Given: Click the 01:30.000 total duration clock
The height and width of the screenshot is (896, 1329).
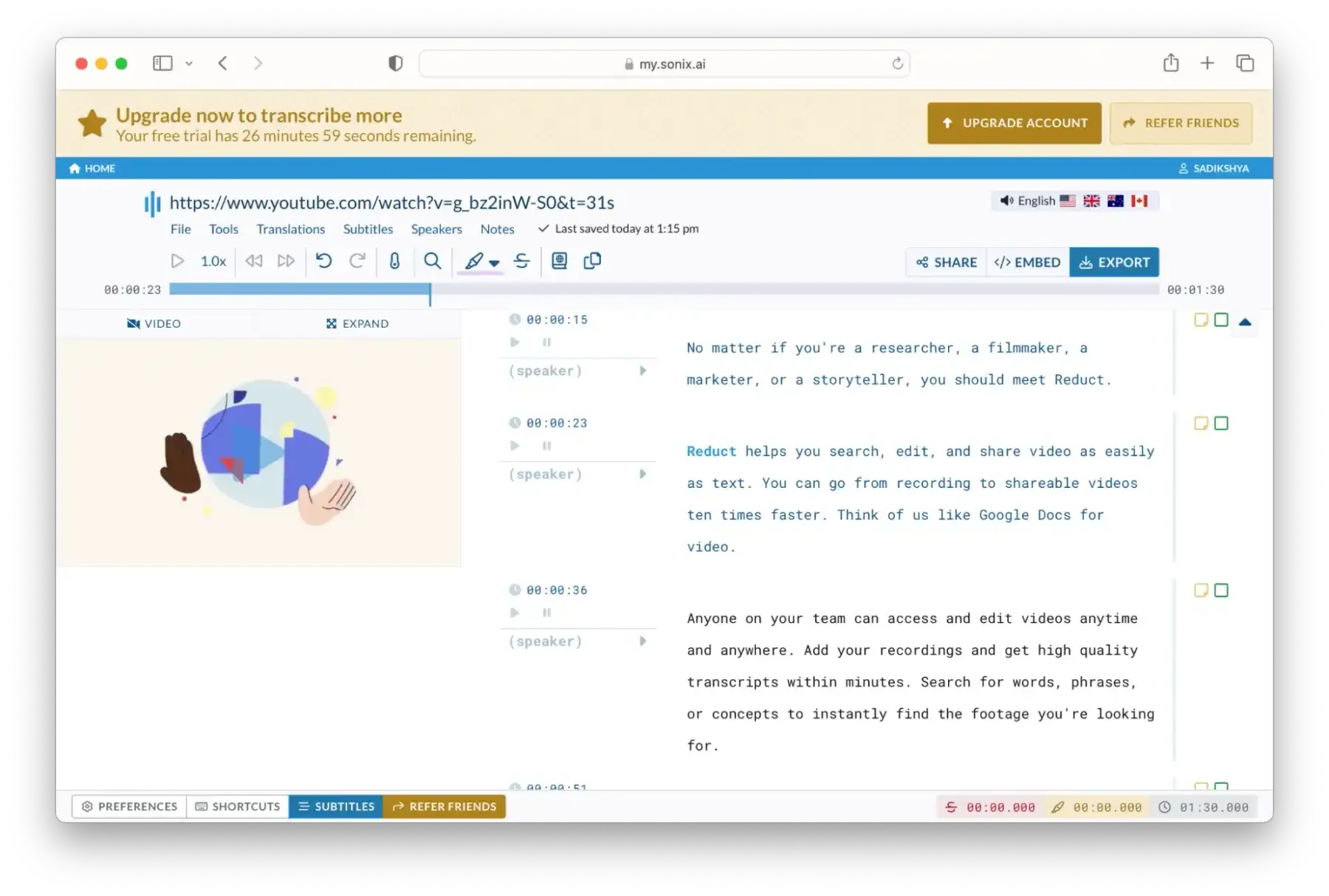Looking at the screenshot, I should point(1203,807).
